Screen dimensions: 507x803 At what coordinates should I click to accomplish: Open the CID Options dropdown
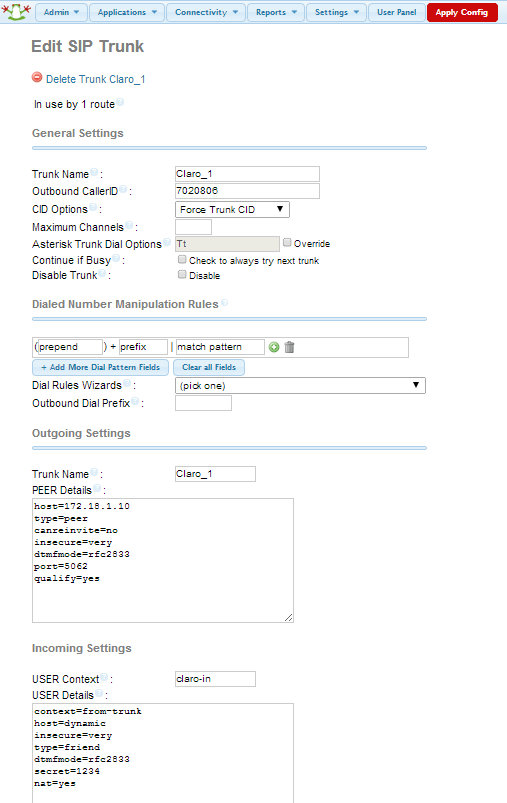coord(233,209)
